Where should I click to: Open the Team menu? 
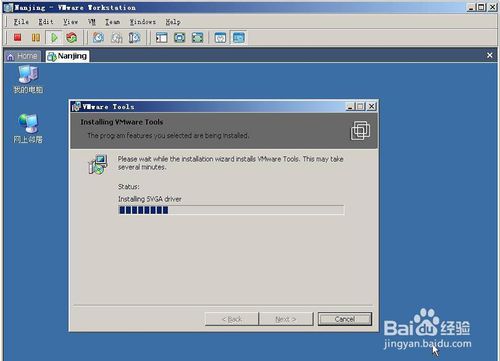112,22
